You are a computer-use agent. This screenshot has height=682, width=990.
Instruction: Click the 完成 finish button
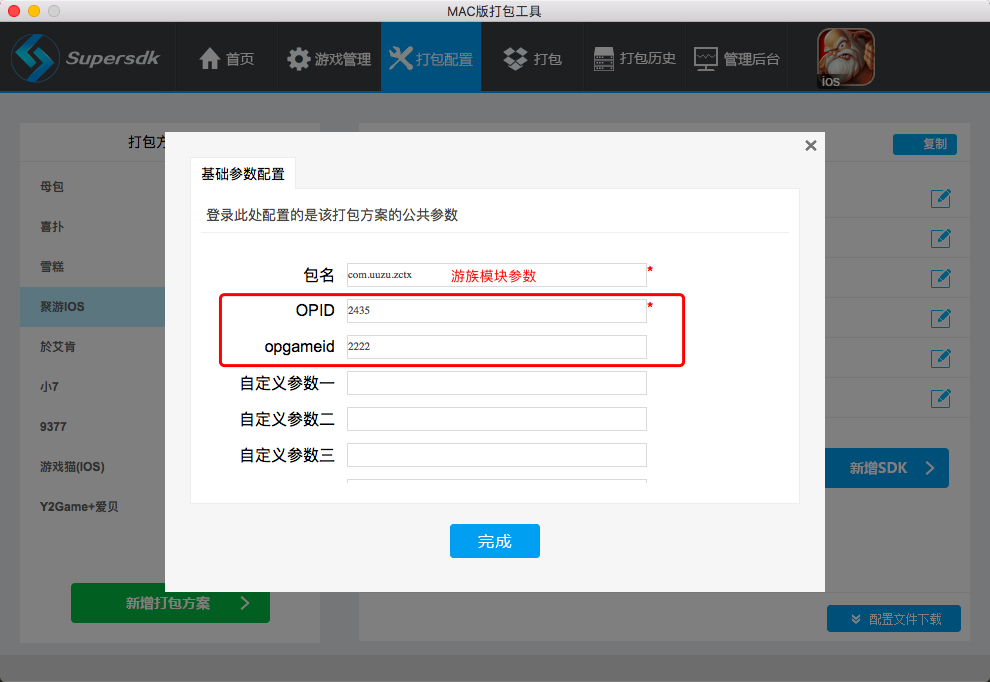point(494,541)
